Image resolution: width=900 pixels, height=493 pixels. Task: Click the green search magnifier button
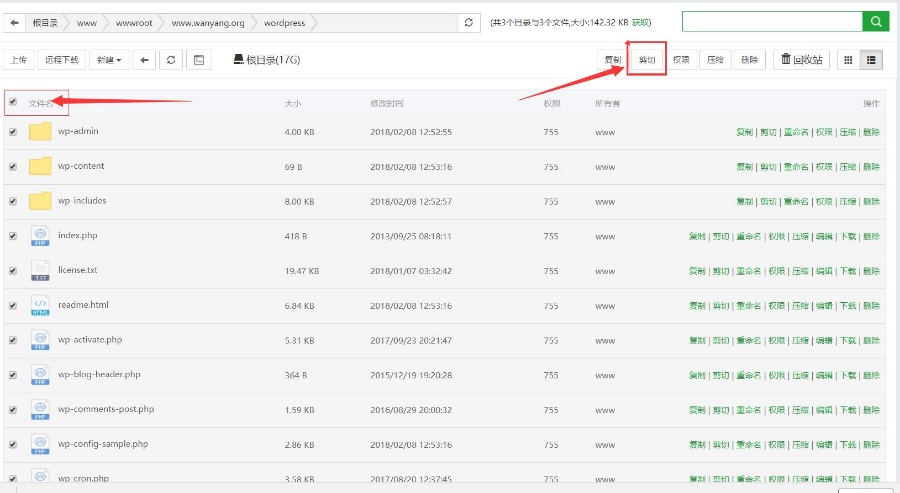[x=876, y=22]
